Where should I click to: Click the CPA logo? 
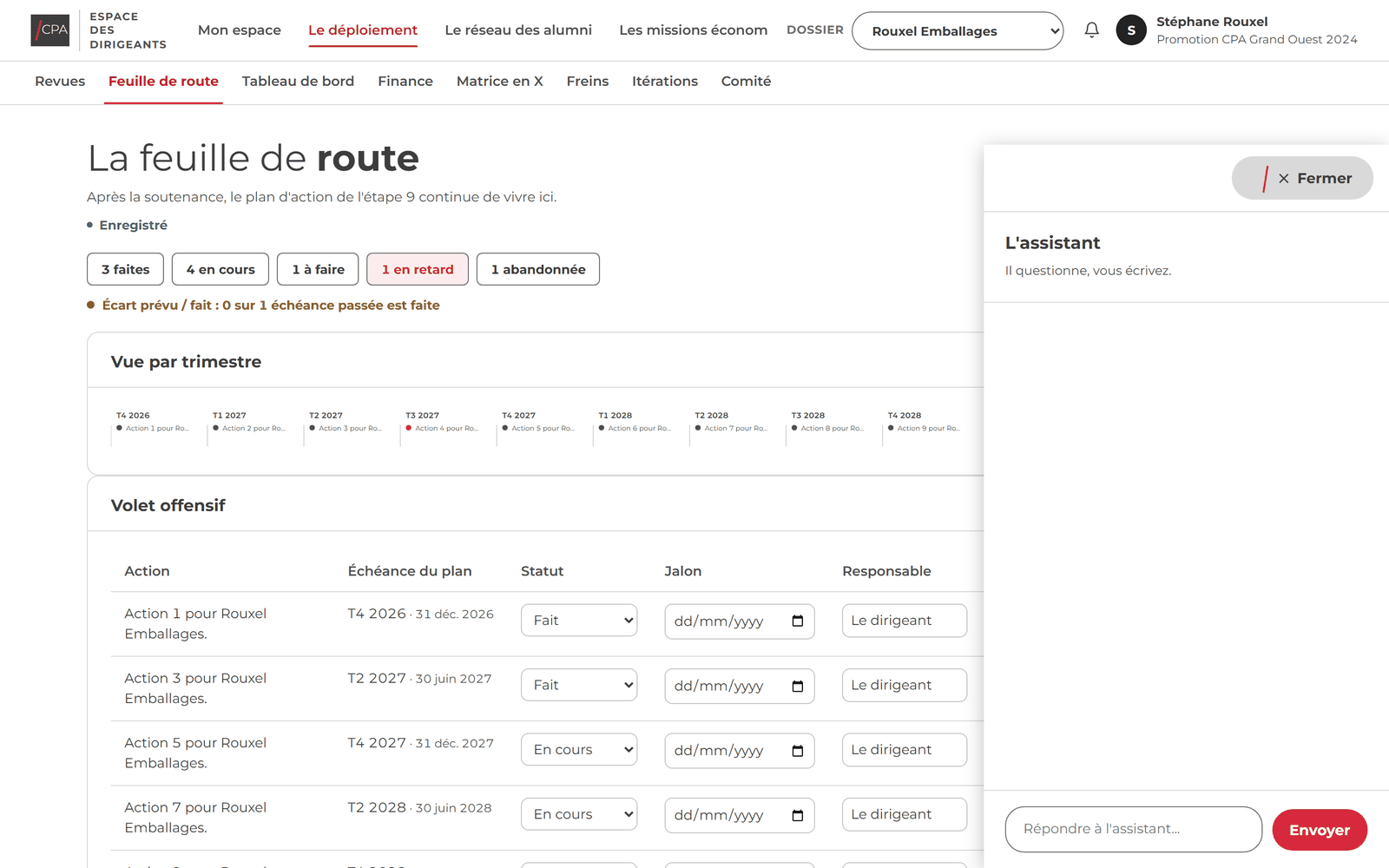50,30
